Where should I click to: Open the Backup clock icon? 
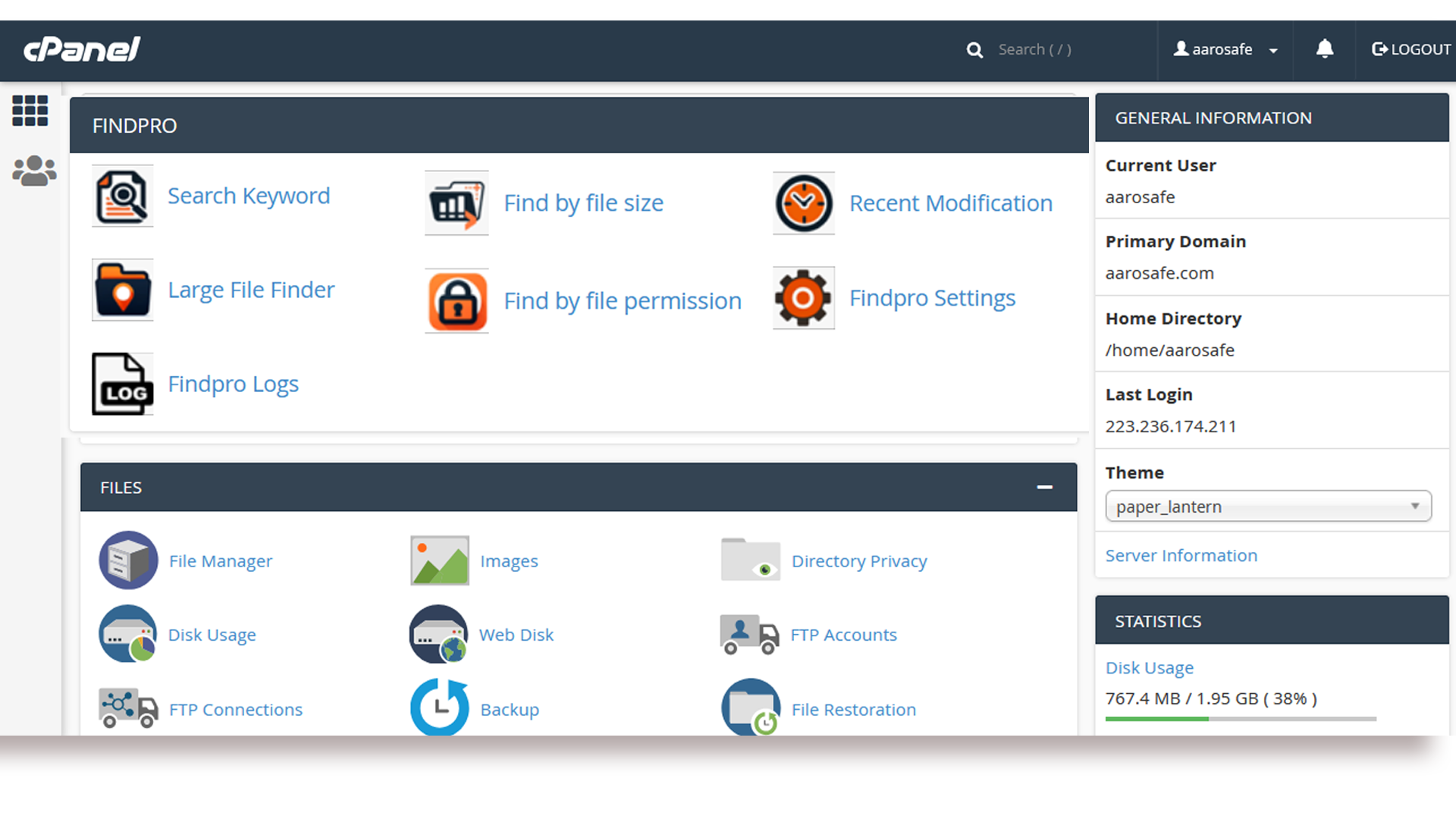coord(440,707)
